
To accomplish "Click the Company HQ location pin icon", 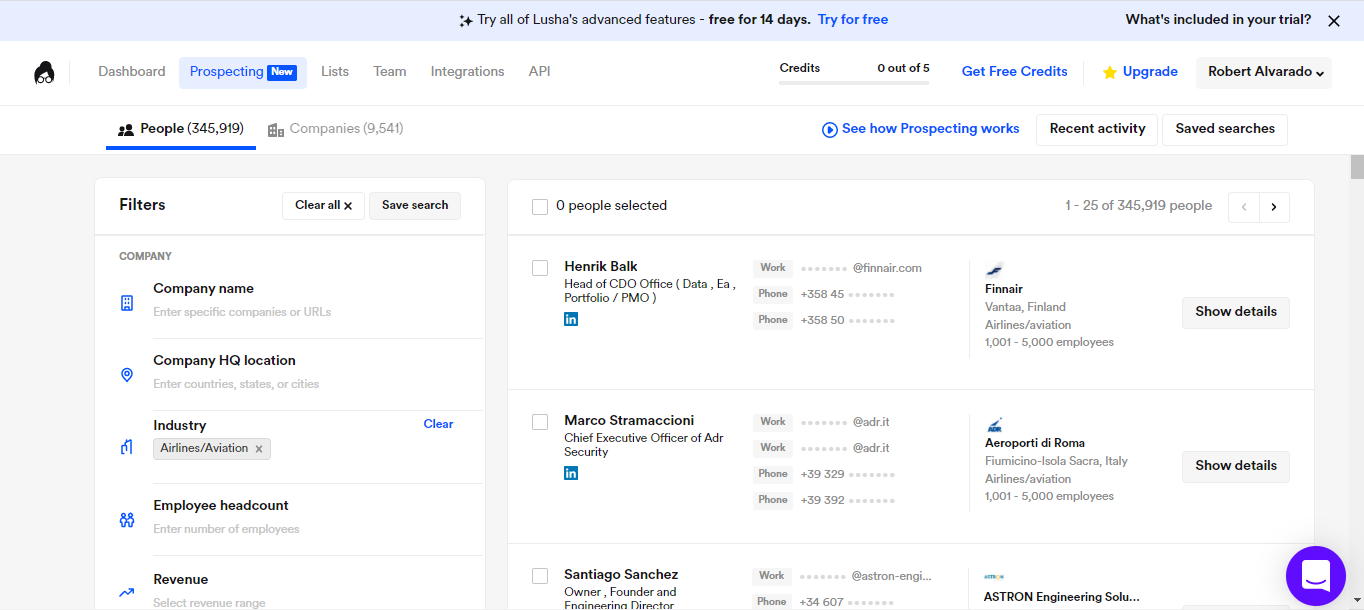I will 127,375.
